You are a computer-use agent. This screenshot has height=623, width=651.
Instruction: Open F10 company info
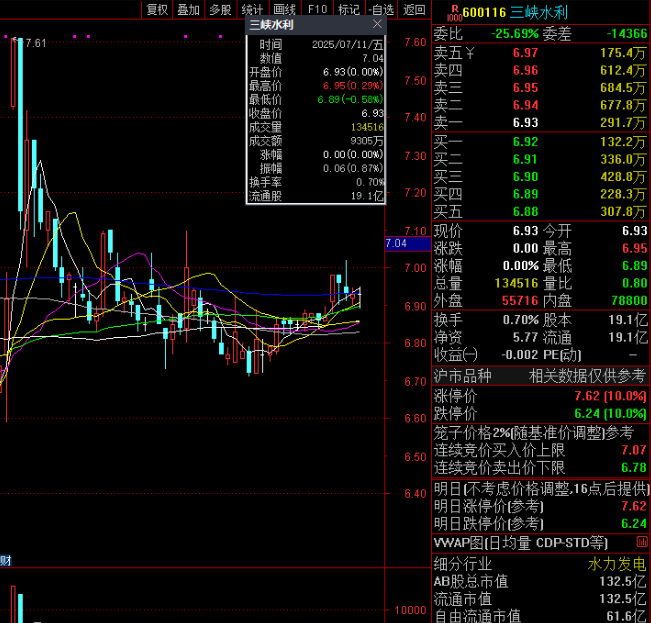317,10
